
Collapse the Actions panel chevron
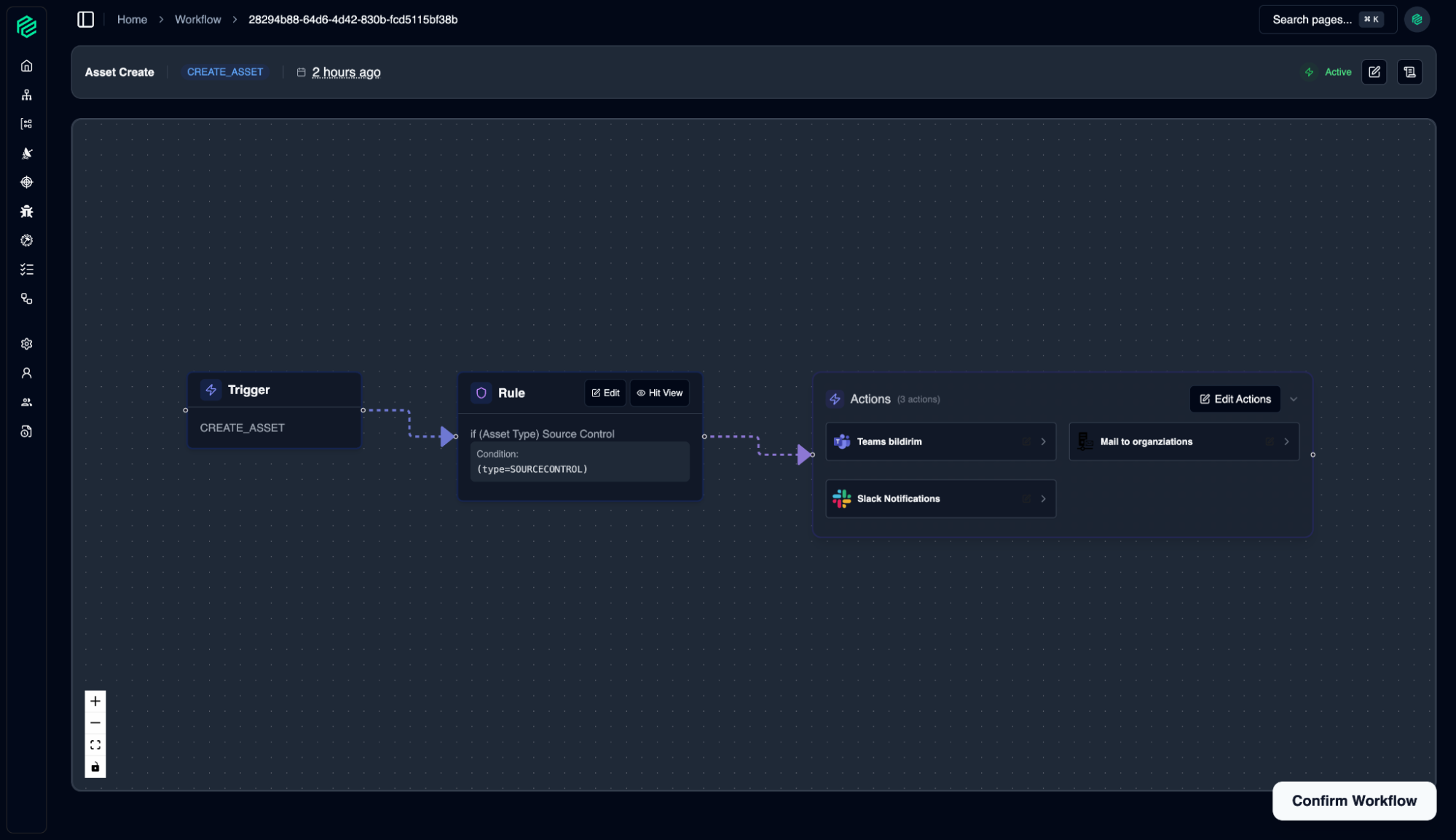coord(1294,399)
